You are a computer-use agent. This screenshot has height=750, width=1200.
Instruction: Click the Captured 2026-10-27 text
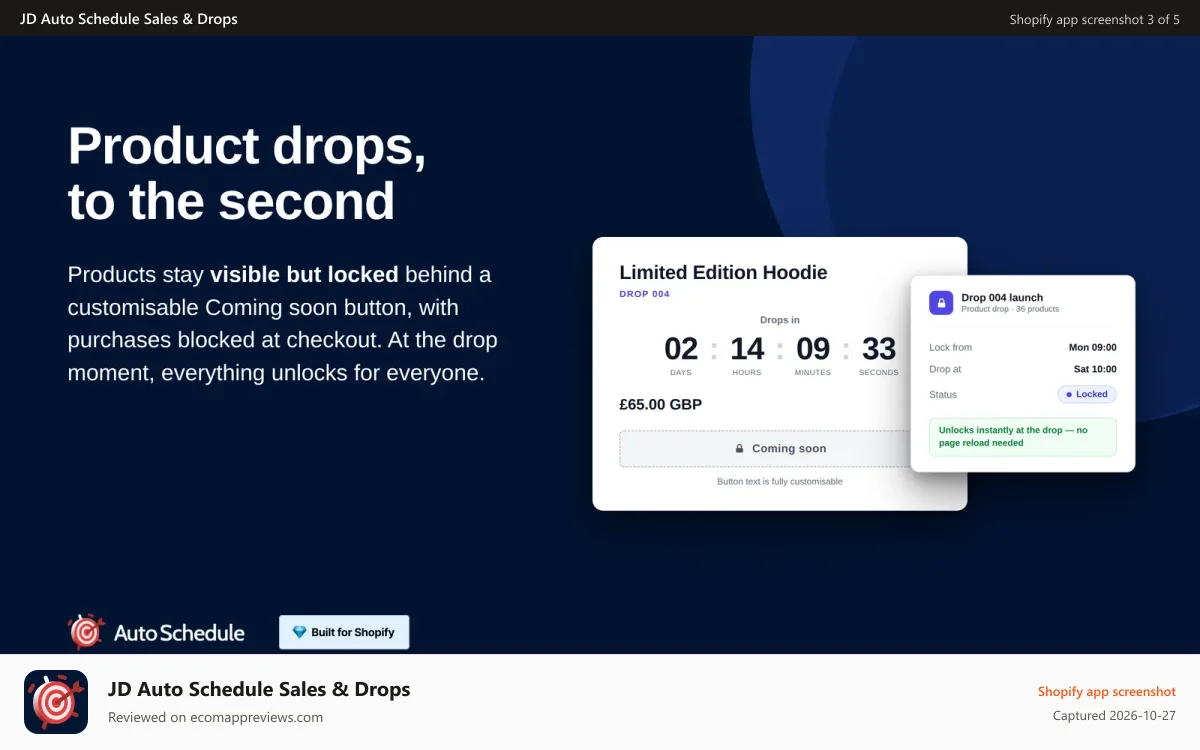coord(1114,716)
